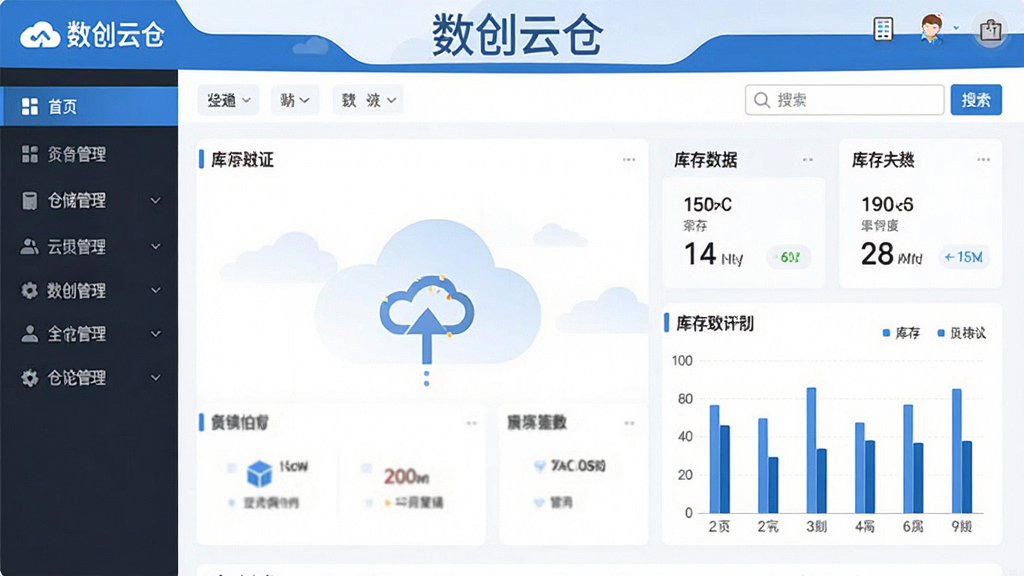The width and height of the screenshot is (1024, 576).
Task: Toggle the second legend entry right of 库存
Action: pyautogui.click(x=961, y=333)
